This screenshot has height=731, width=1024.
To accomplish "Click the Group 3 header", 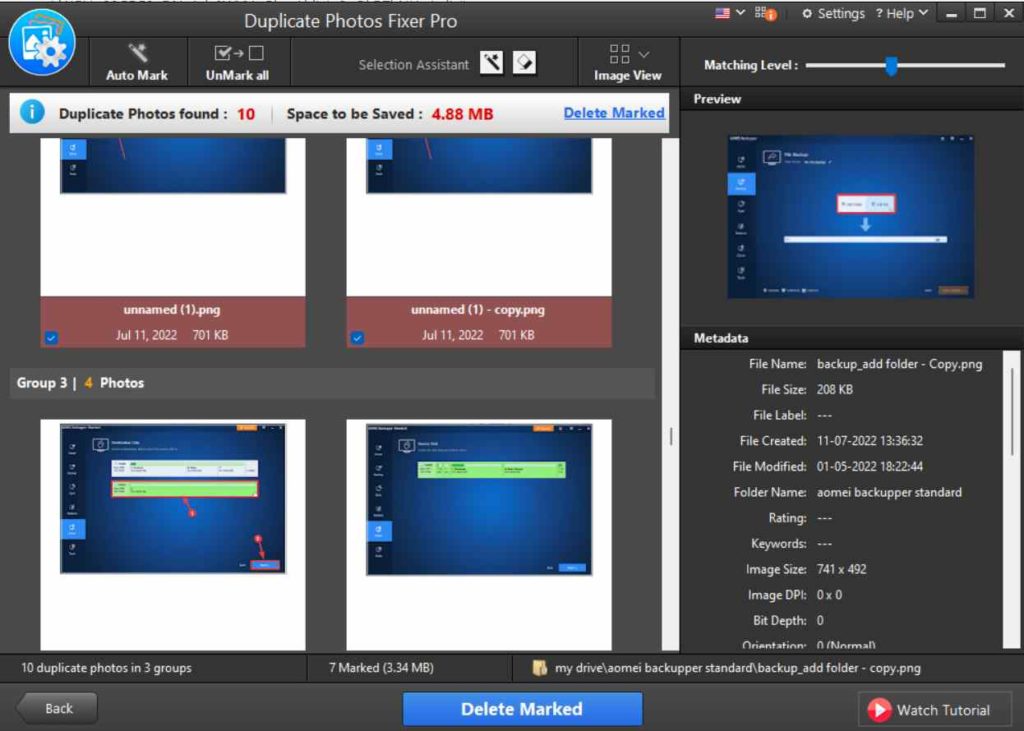I will click(x=332, y=383).
